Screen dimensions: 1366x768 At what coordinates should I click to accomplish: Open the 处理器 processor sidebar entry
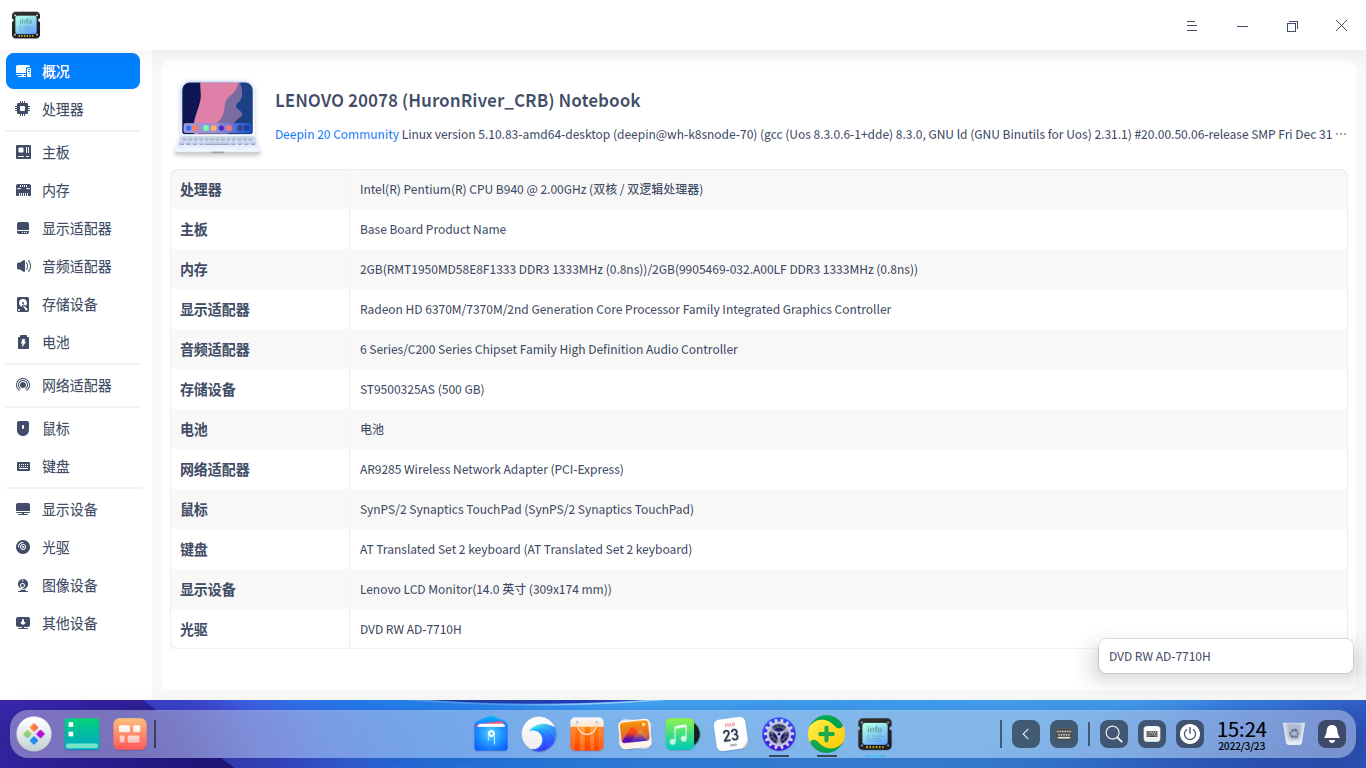point(73,109)
